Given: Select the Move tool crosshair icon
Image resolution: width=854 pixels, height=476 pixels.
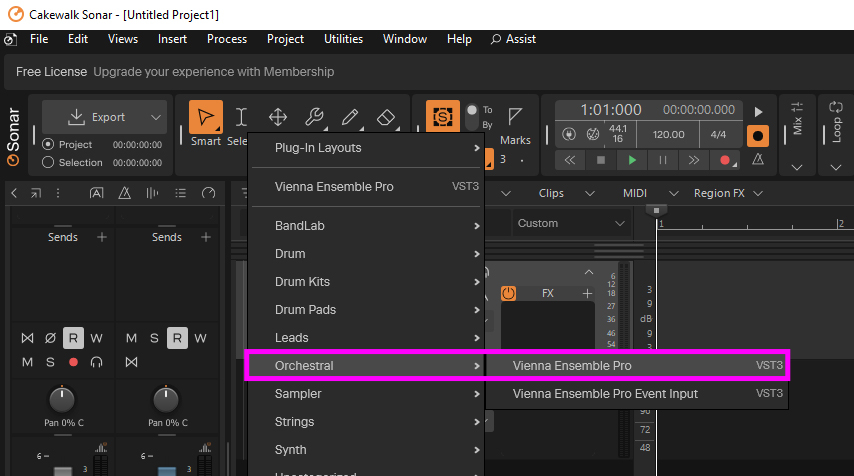Looking at the screenshot, I should coord(278,117).
